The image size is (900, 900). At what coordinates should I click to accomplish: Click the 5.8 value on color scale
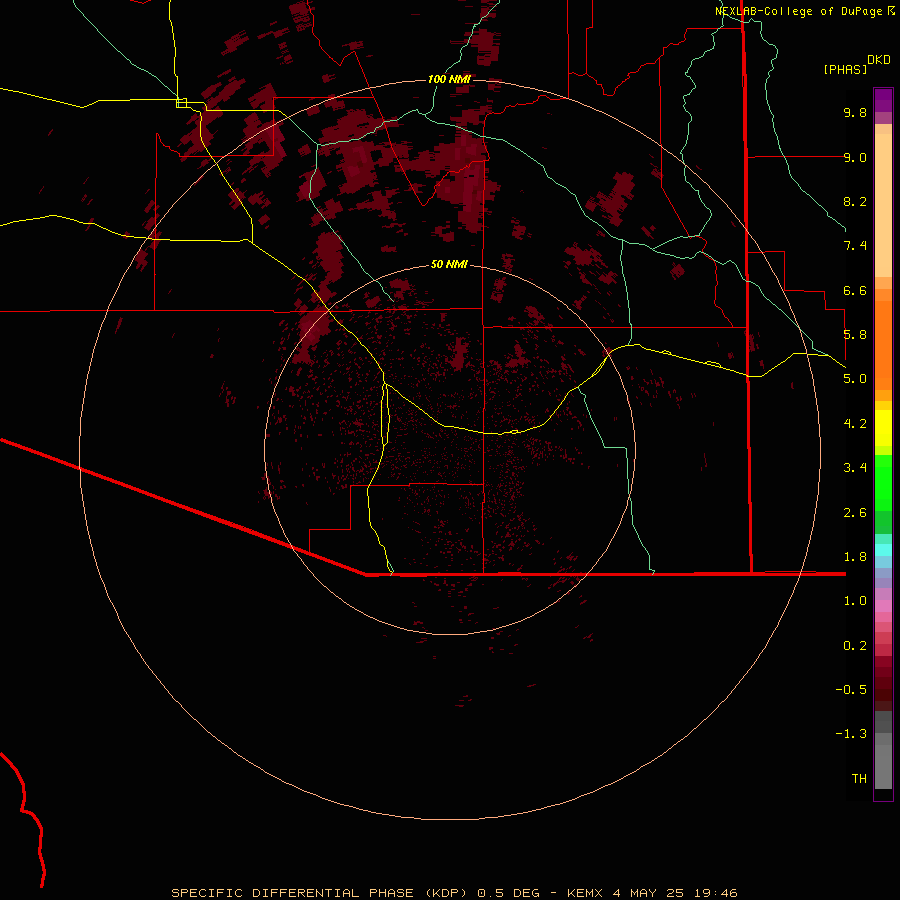coord(855,335)
